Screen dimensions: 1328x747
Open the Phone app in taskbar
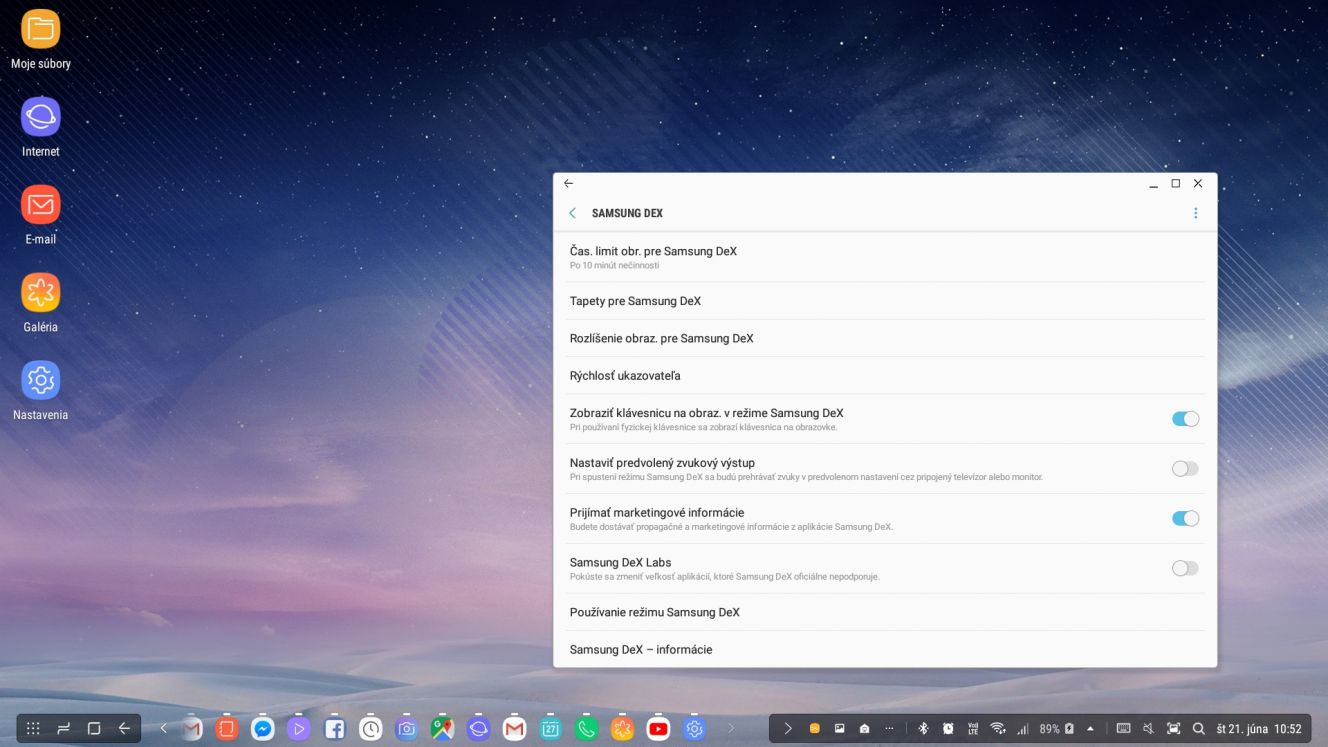point(587,729)
